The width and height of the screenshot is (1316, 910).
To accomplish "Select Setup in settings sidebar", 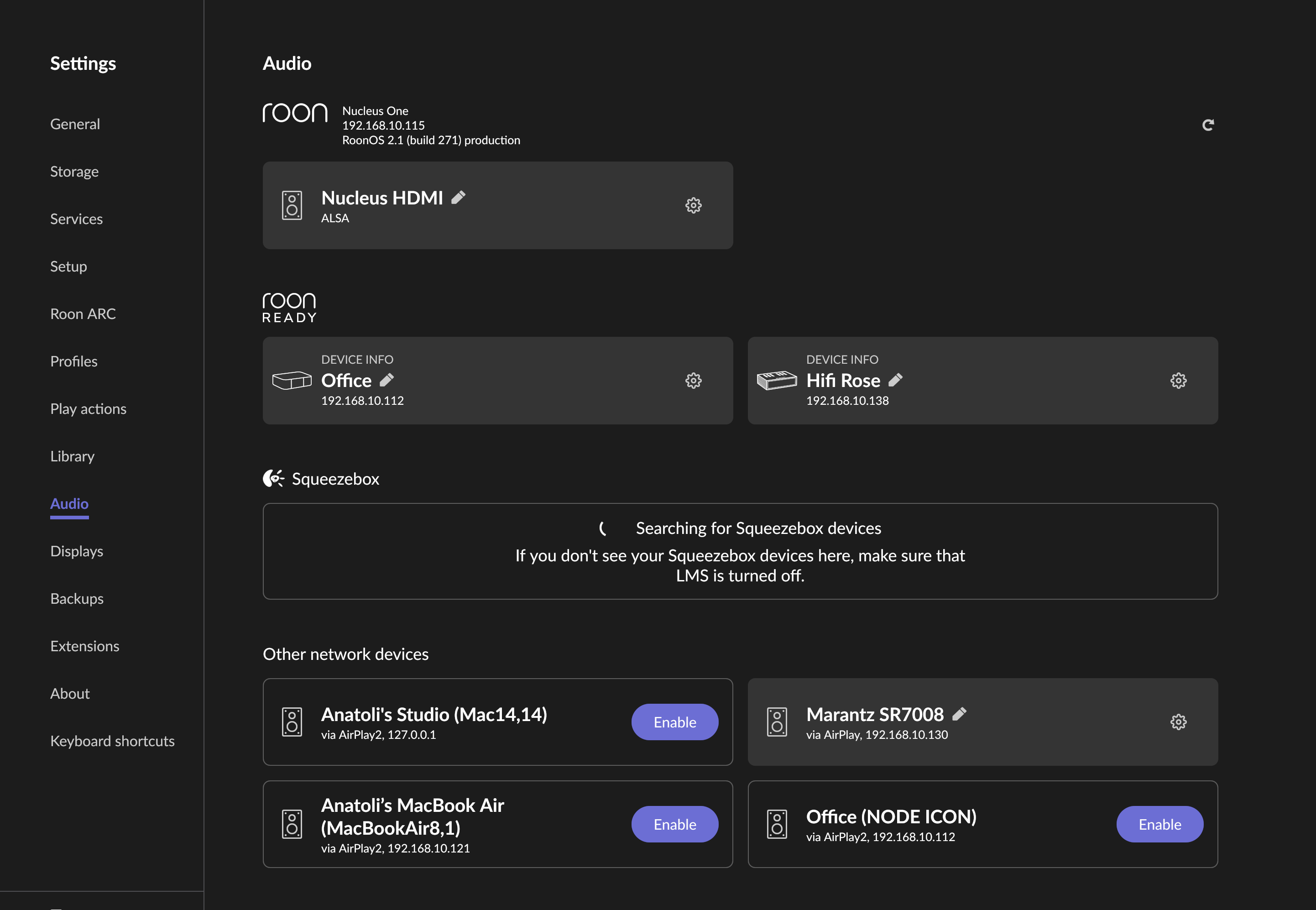I will pyautogui.click(x=68, y=266).
